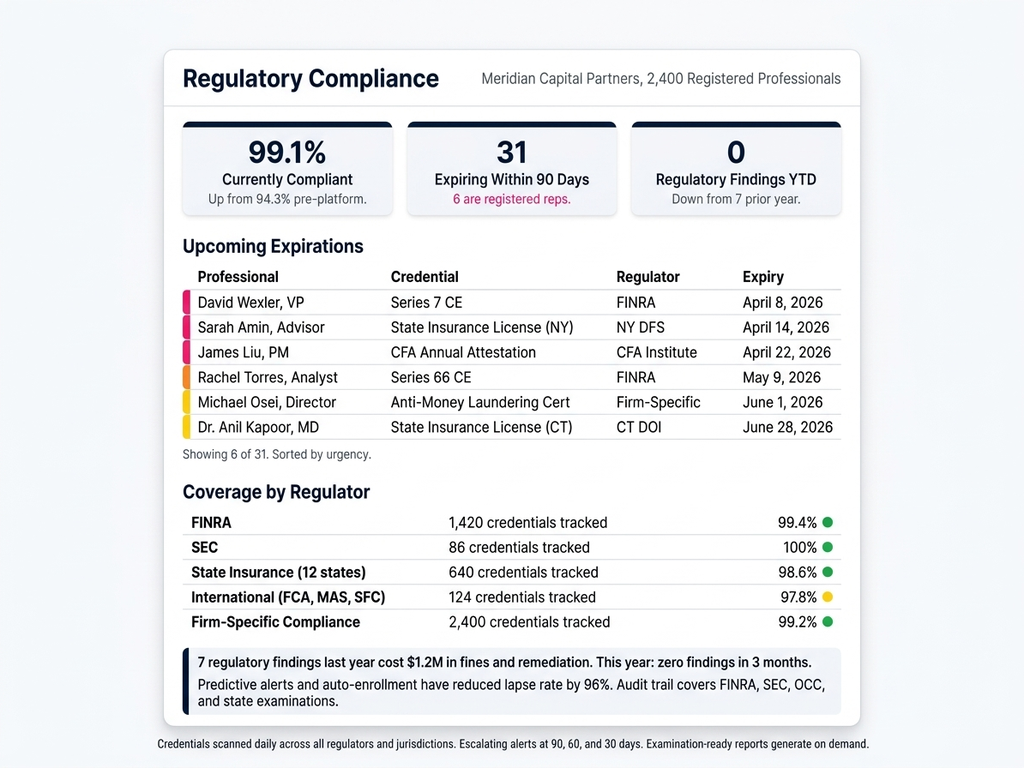Click Dr. Anil Kapoor's yellow urgency marker
Image resolution: width=1024 pixels, height=768 pixels.
(186, 427)
